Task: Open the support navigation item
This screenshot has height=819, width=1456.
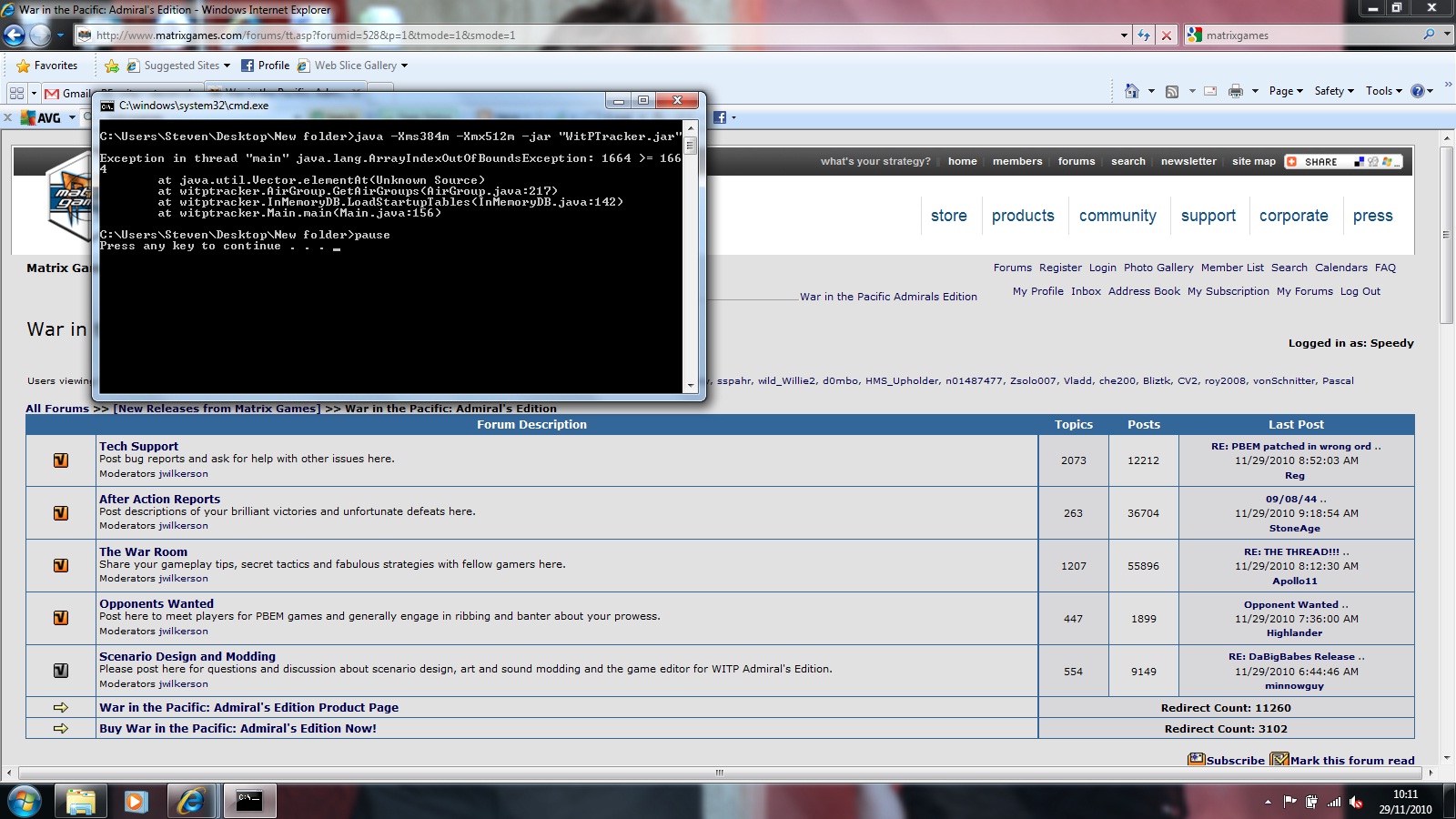Action: tap(1208, 216)
